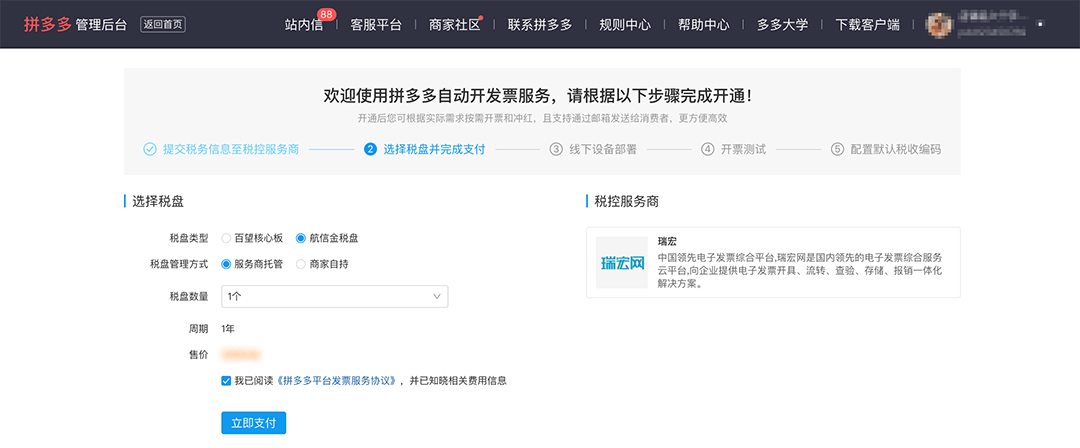
Task: Open 规则中心 in the top bar
Action: tap(625, 25)
